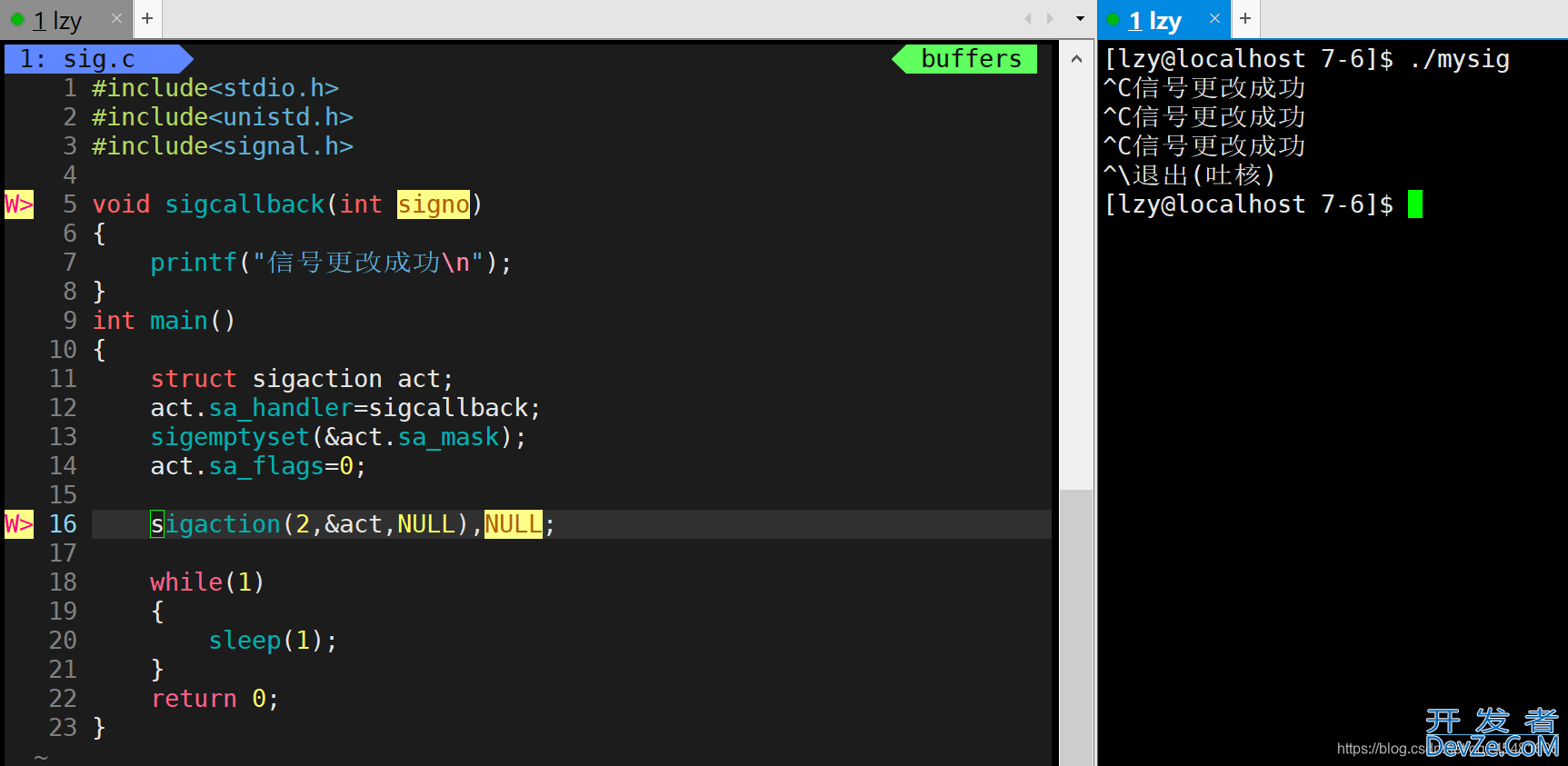Click 'sigemptyset' on line 13
Viewport: 1568px width, 766px height.
(230, 437)
